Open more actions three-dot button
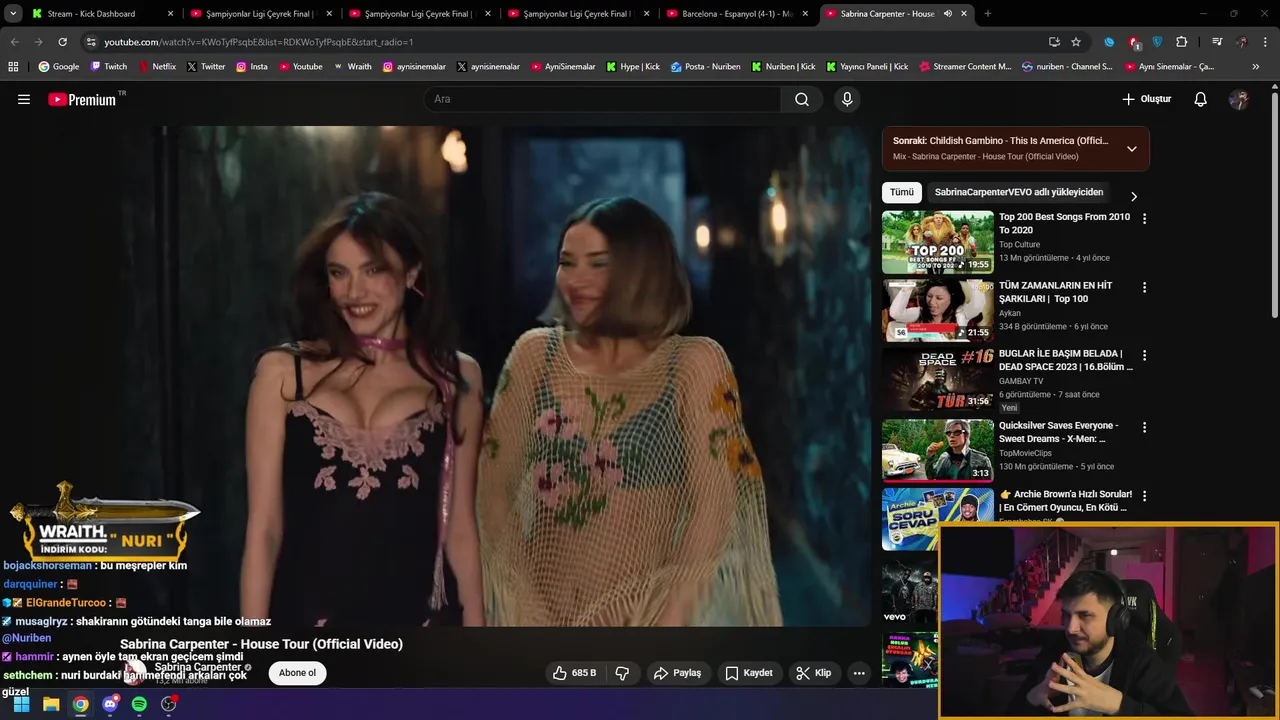 (x=859, y=673)
